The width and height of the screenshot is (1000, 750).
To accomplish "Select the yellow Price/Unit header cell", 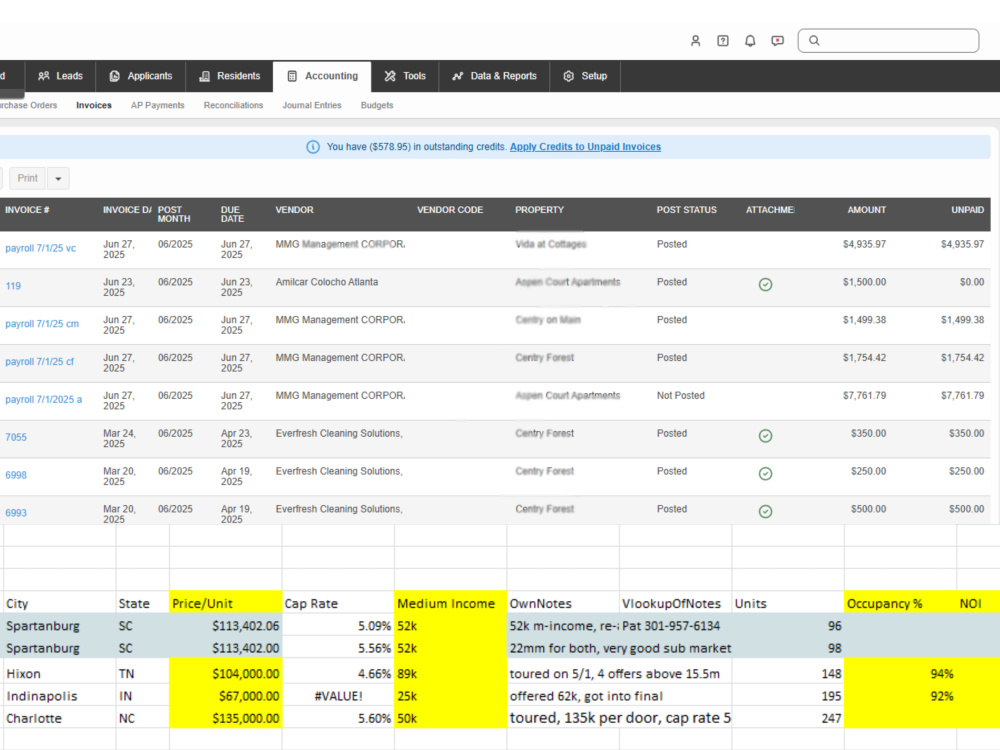I will point(226,603).
